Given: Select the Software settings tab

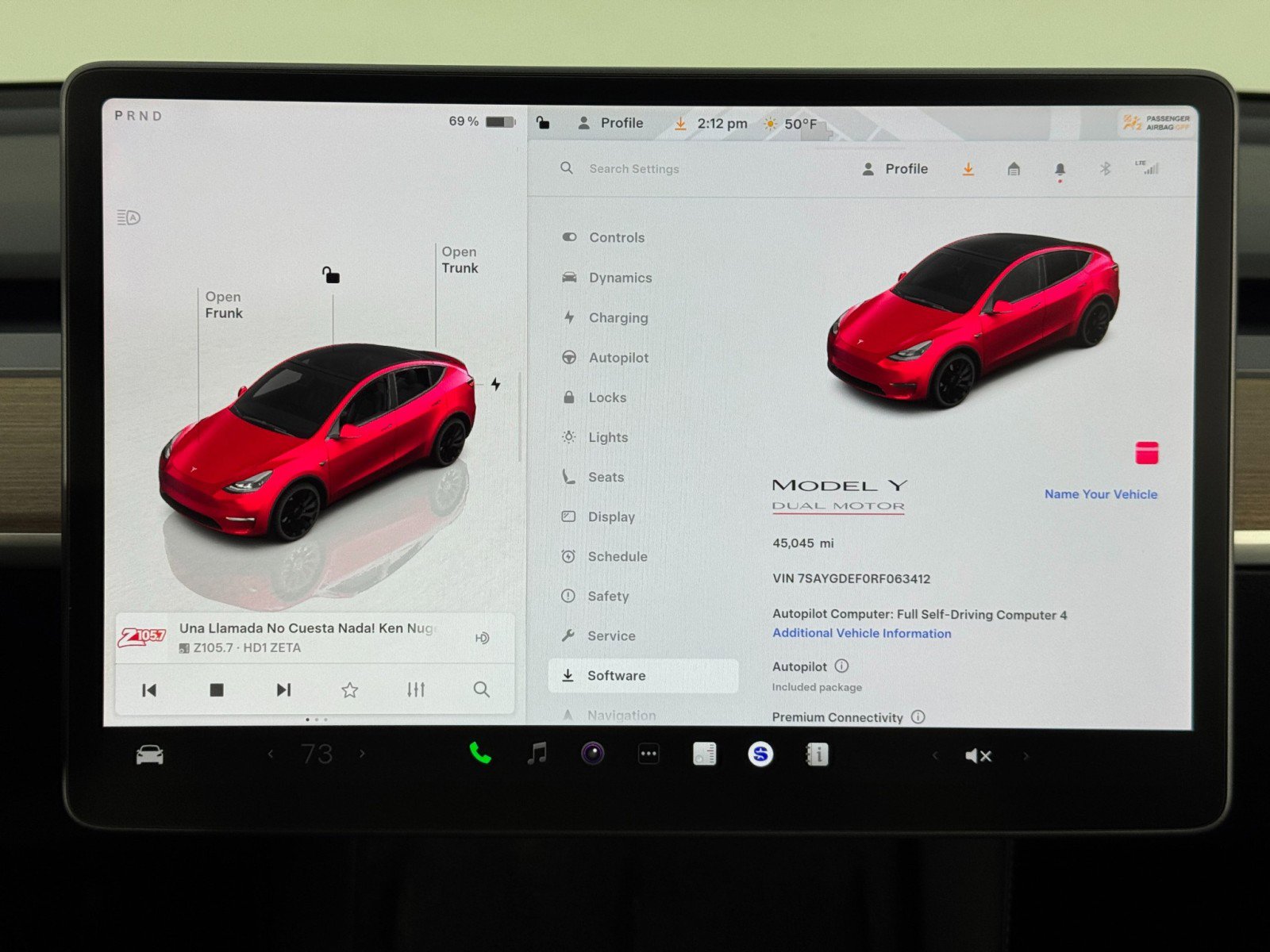Looking at the screenshot, I should [x=618, y=675].
